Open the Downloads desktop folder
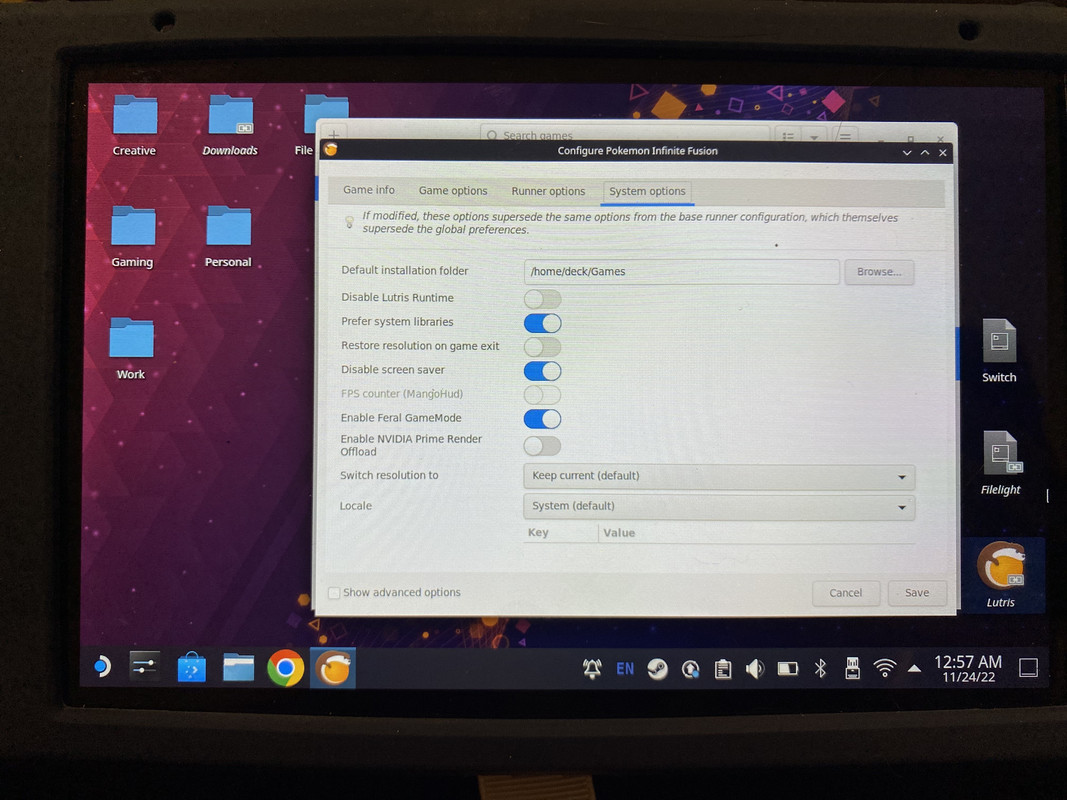Screen dimensions: 1067x800 click(x=230, y=127)
